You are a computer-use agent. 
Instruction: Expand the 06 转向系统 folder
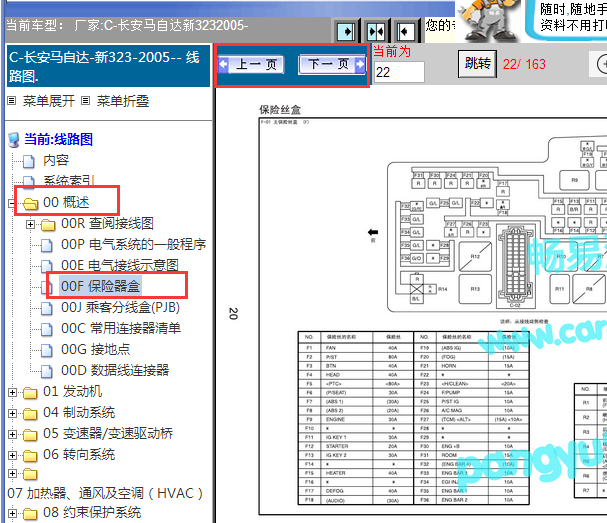pyautogui.click(x=12, y=455)
